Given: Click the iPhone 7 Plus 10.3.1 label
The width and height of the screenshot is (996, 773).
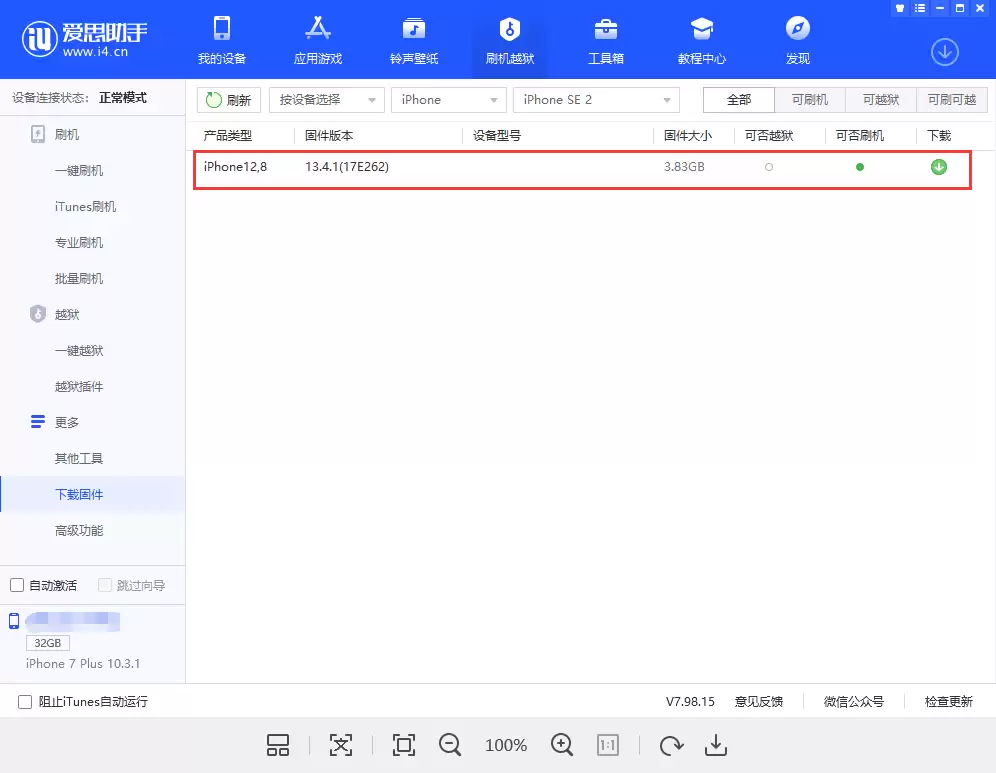Looking at the screenshot, I should pyautogui.click(x=83, y=663).
